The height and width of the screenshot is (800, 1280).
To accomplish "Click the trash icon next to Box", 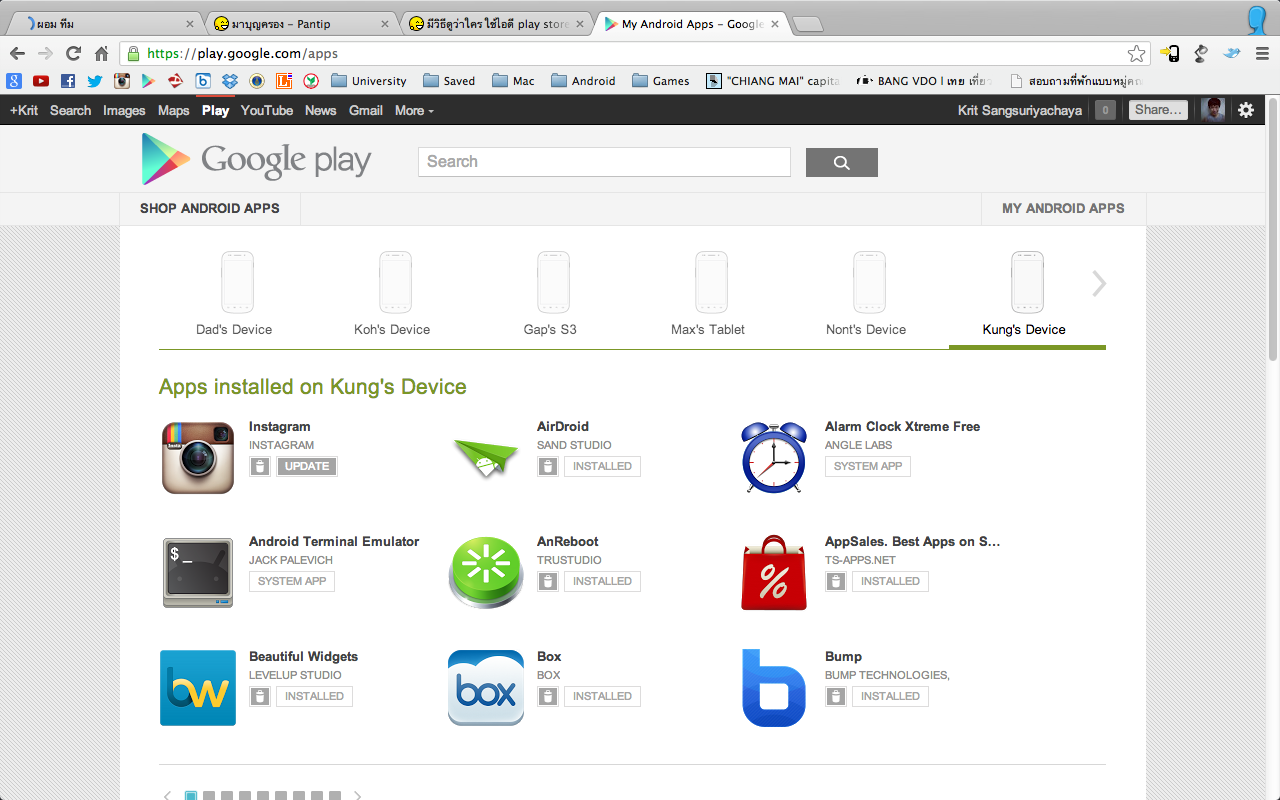I will click(x=548, y=696).
